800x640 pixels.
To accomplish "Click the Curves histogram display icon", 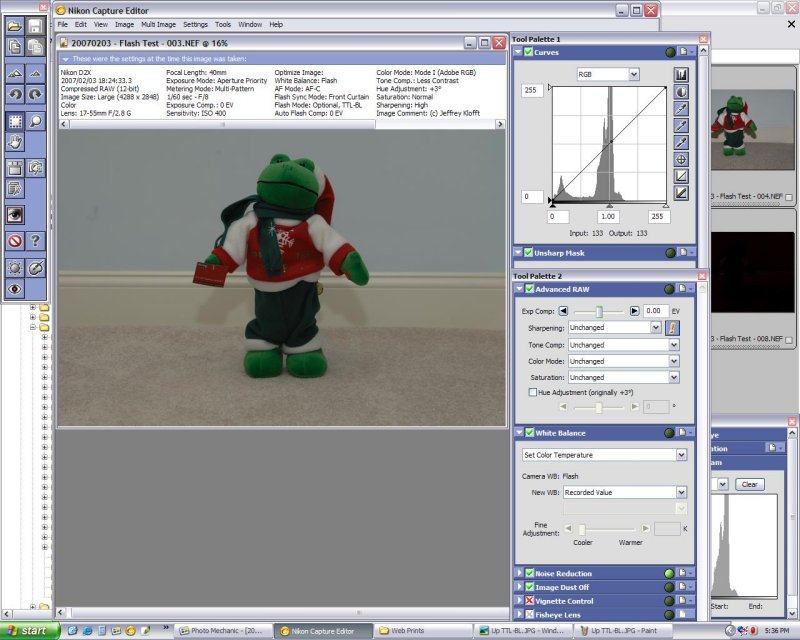I will 681,75.
